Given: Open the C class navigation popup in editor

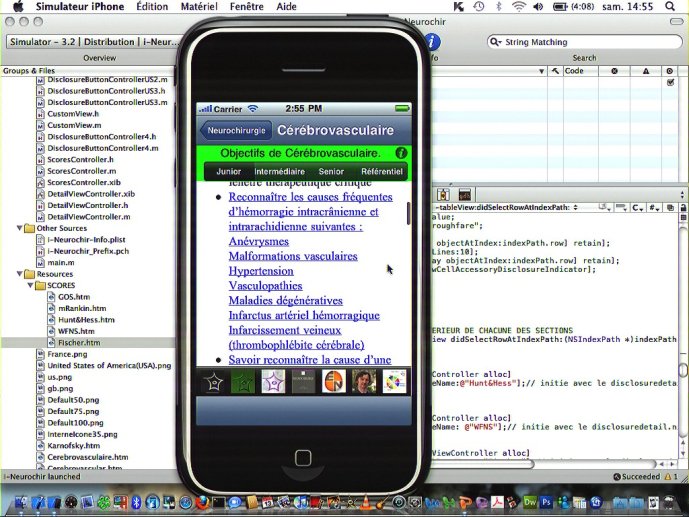Looking at the screenshot, I should 638,207.
